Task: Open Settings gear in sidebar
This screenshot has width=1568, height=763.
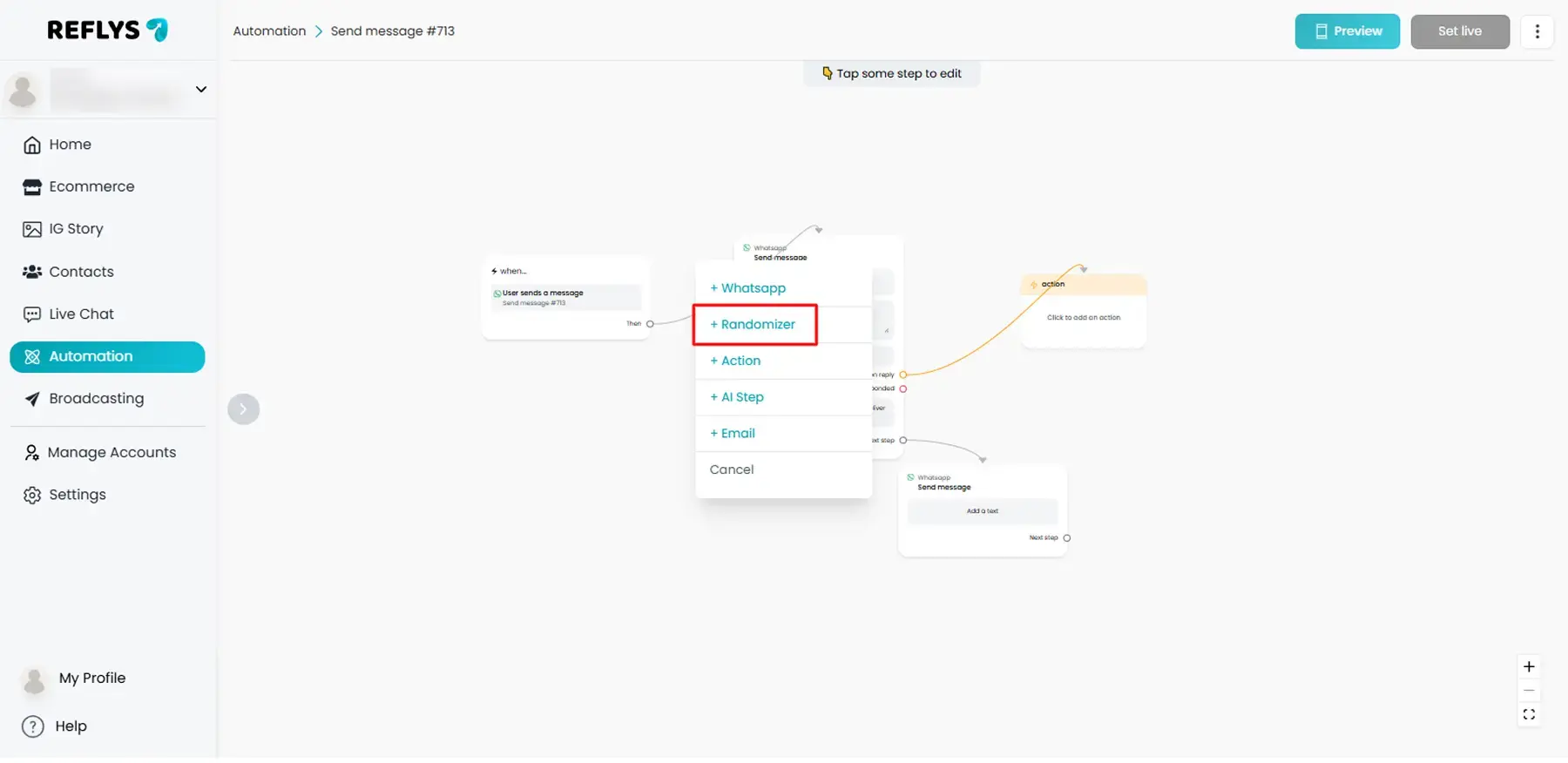Action: pos(32,496)
